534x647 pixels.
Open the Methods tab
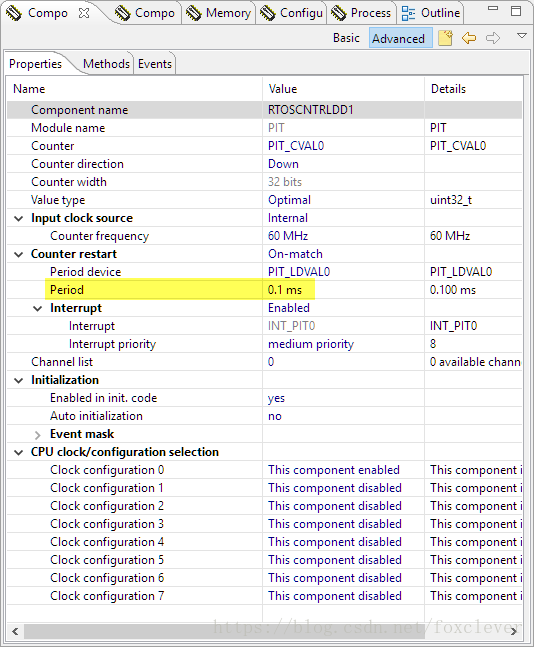(x=106, y=64)
